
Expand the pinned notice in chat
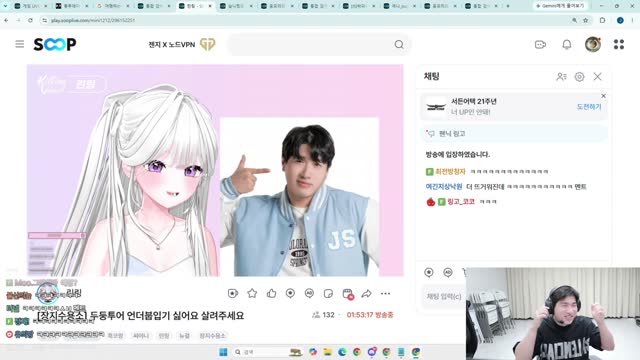514,133
